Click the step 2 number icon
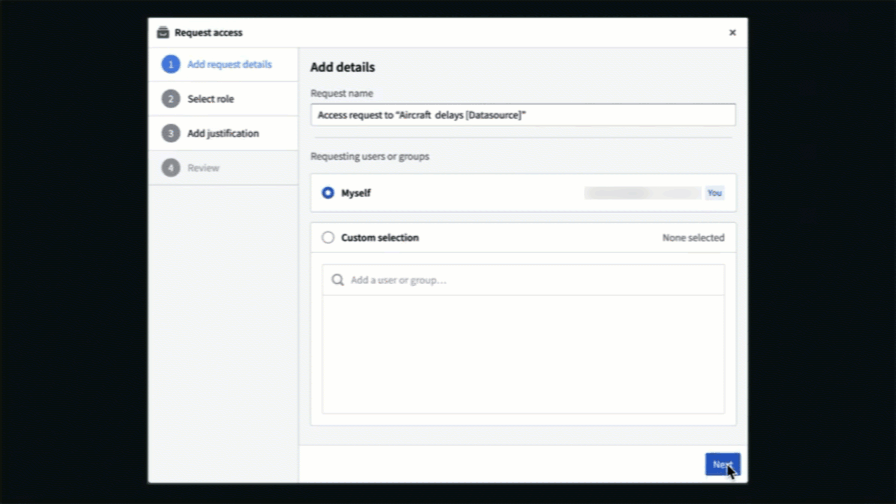Screen dimensions: 896x504 click(x=170, y=99)
